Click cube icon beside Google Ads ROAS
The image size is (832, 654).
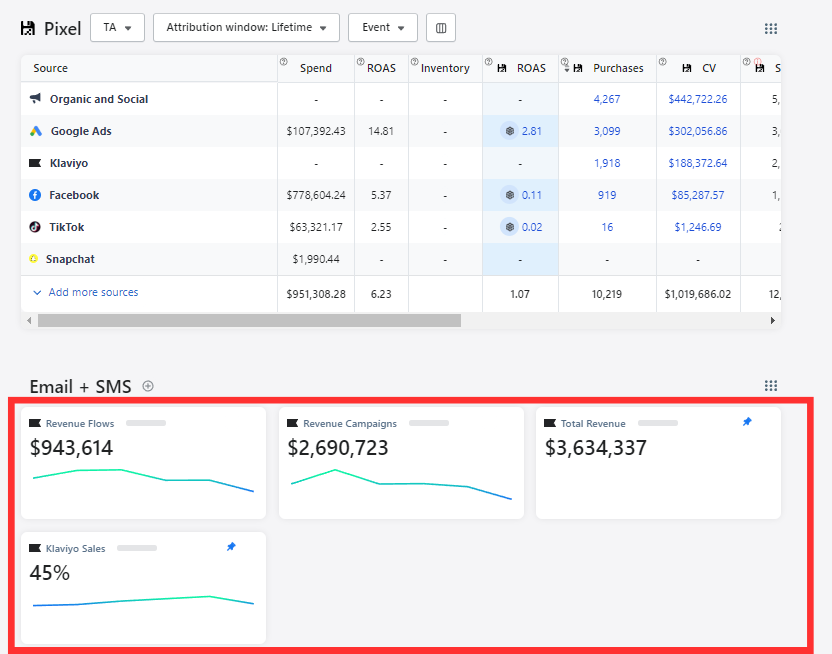[509, 131]
